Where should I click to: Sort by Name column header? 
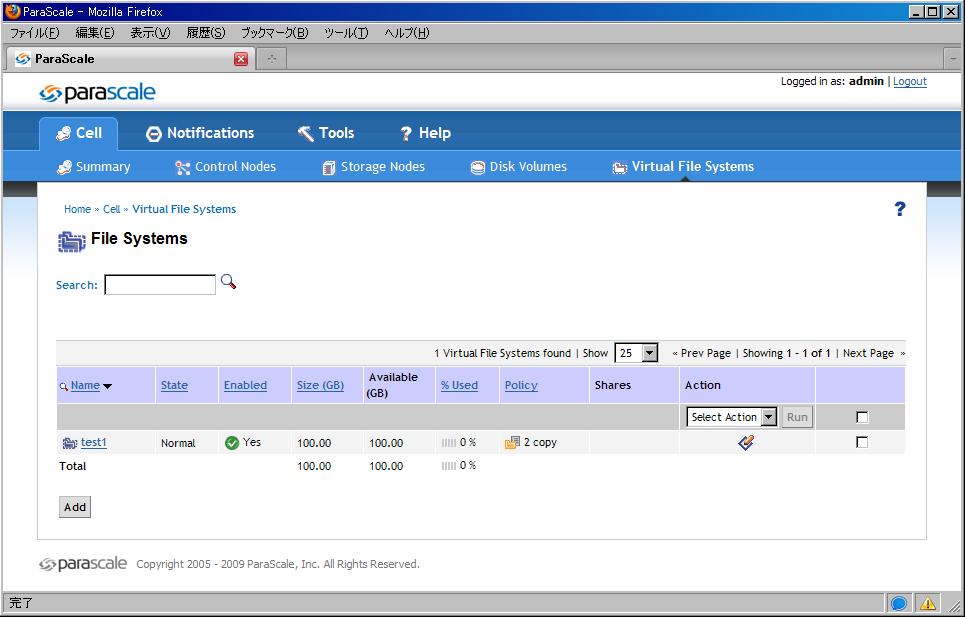pyautogui.click(x=85, y=385)
